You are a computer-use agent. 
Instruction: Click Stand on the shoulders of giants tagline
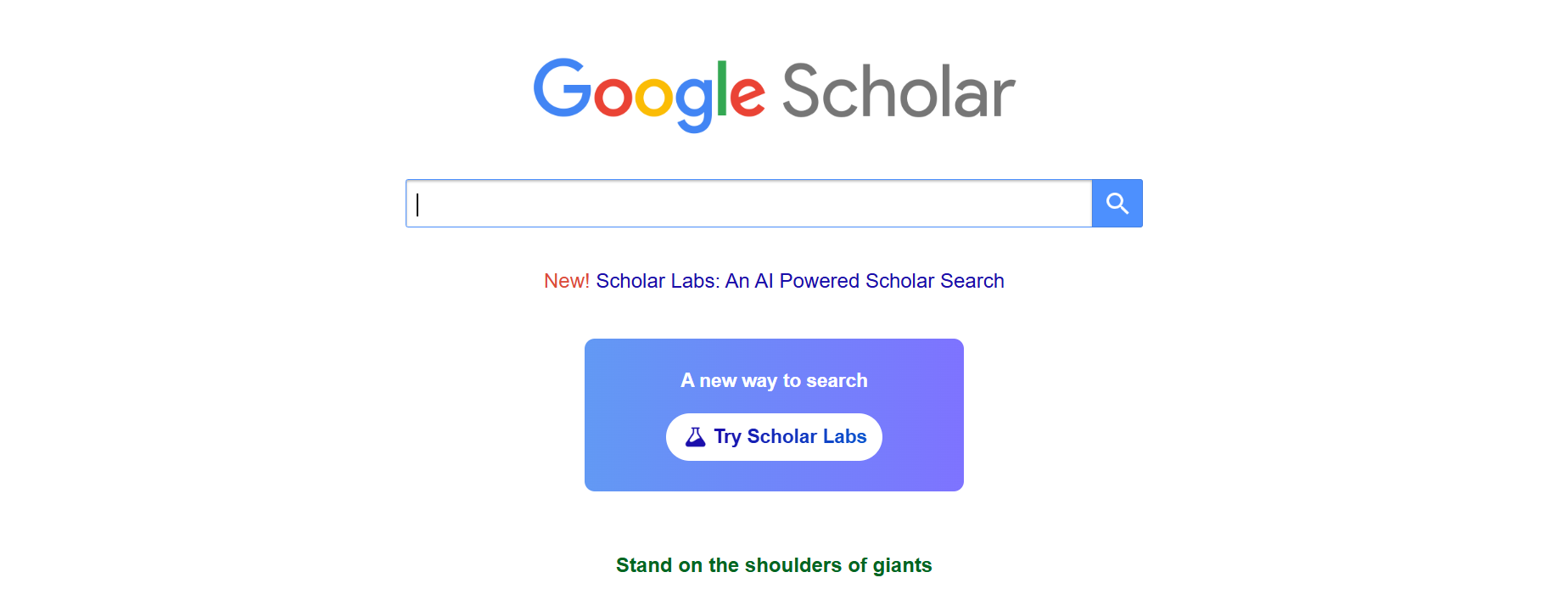pos(773,565)
